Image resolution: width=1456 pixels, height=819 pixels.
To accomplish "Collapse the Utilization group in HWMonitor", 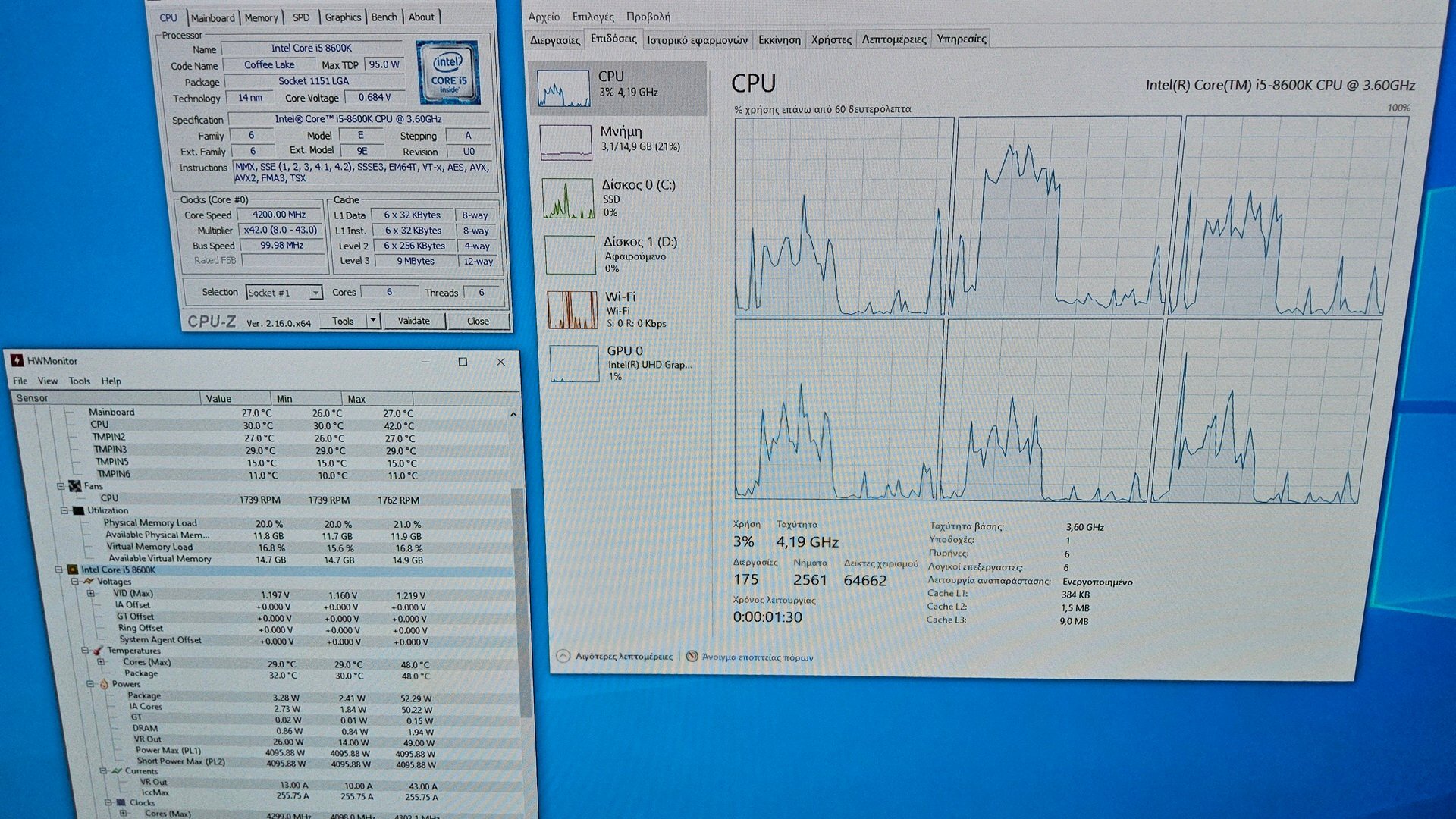I will (64, 510).
